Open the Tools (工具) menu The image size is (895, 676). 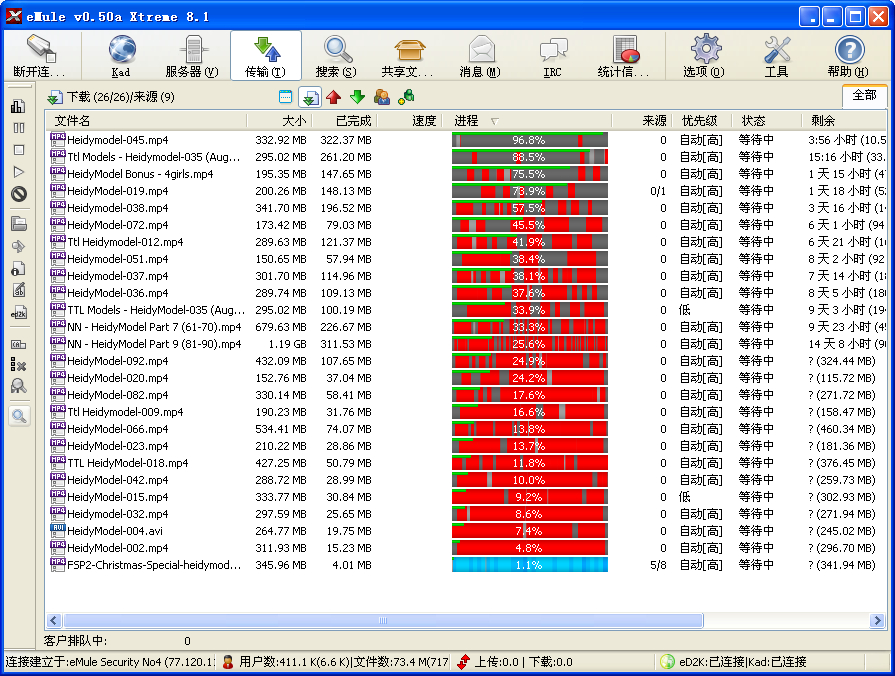[776, 56]
